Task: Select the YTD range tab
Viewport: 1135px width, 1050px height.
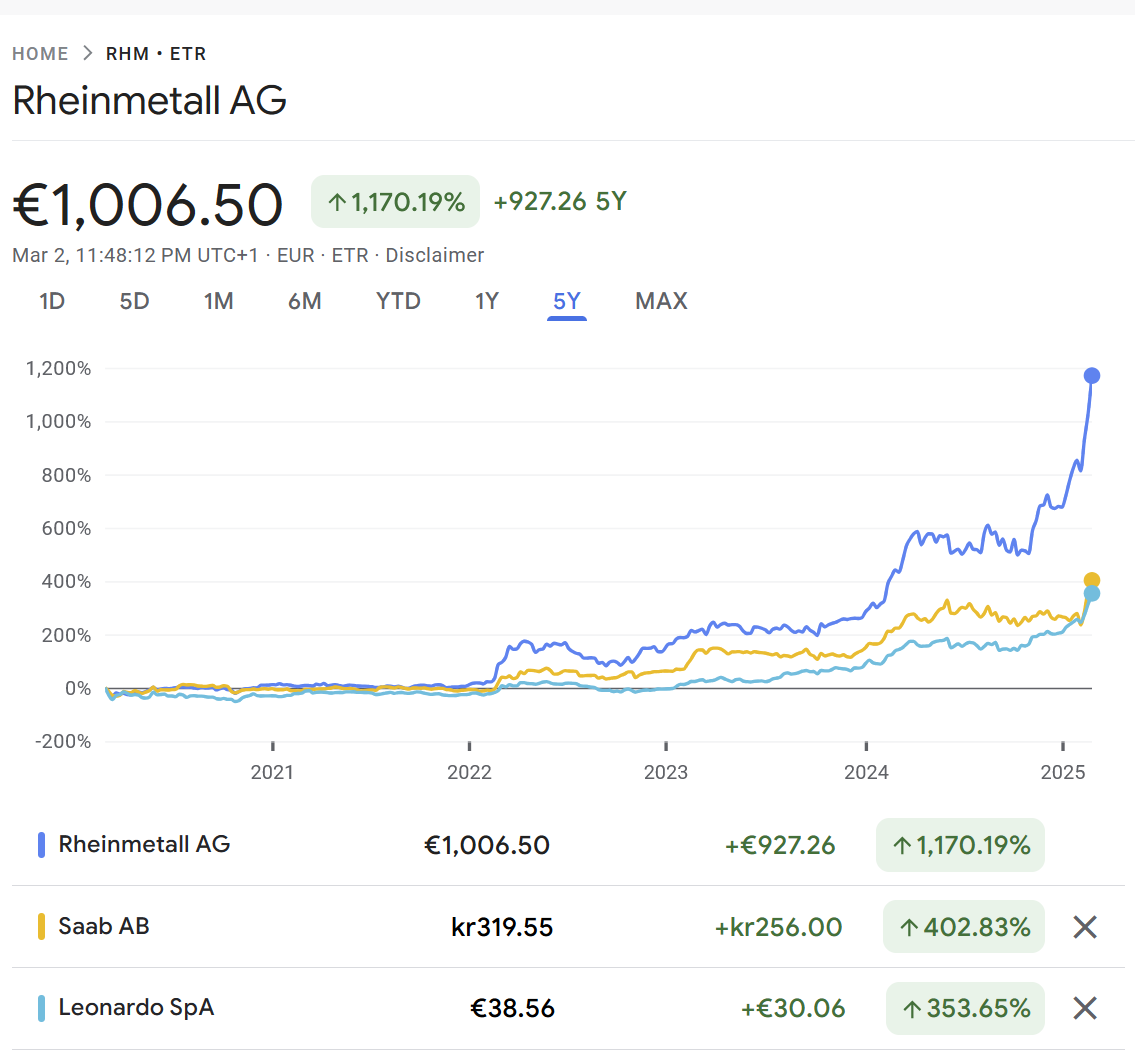Action: tap(398, 301)
